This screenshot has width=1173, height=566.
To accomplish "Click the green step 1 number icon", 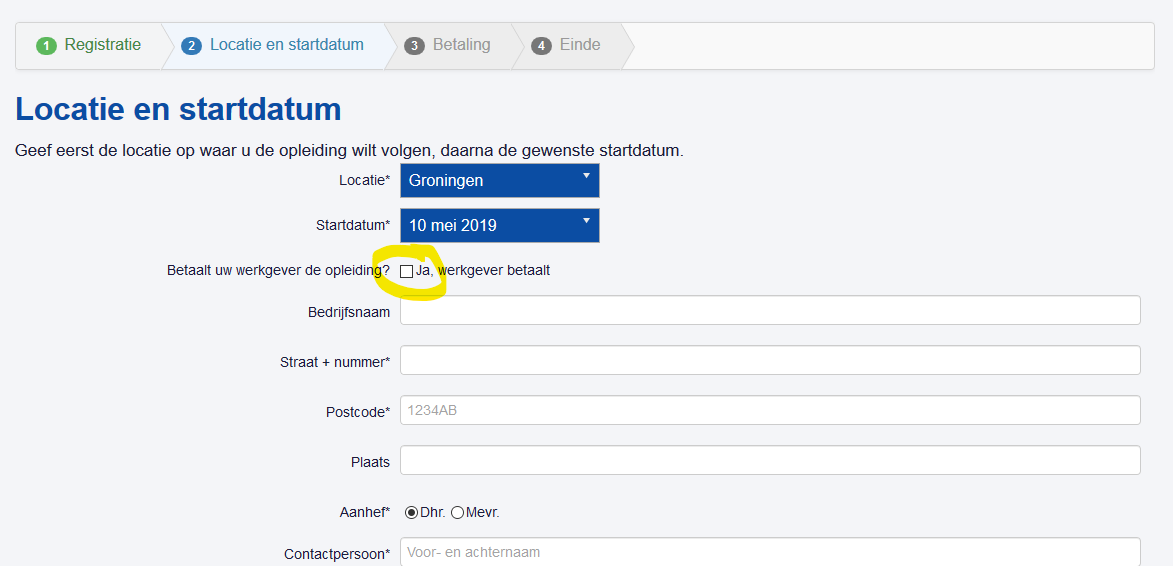I will click(x=46, y=46).
